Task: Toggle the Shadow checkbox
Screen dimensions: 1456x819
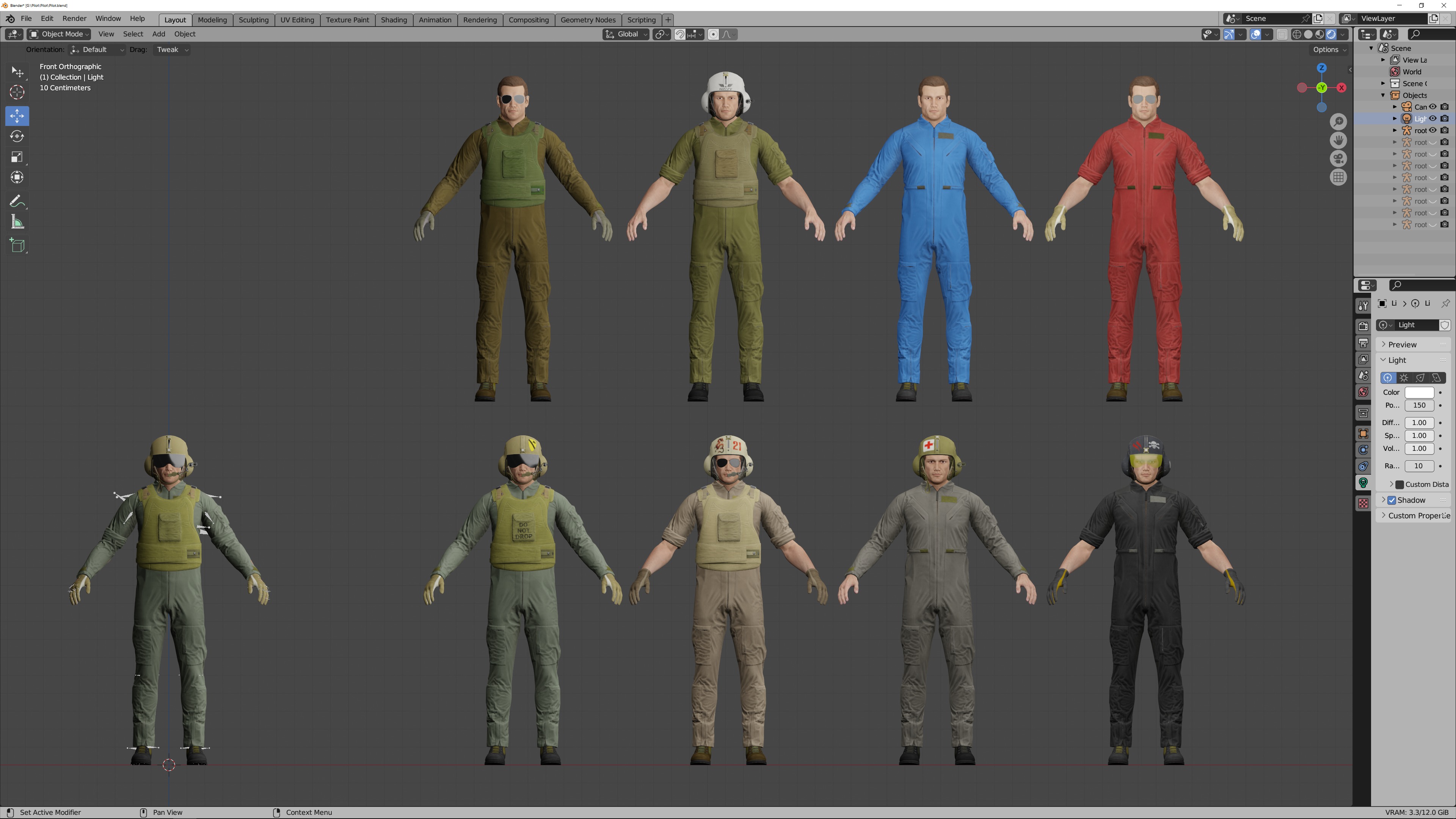Action: (x=1392, y=500)
